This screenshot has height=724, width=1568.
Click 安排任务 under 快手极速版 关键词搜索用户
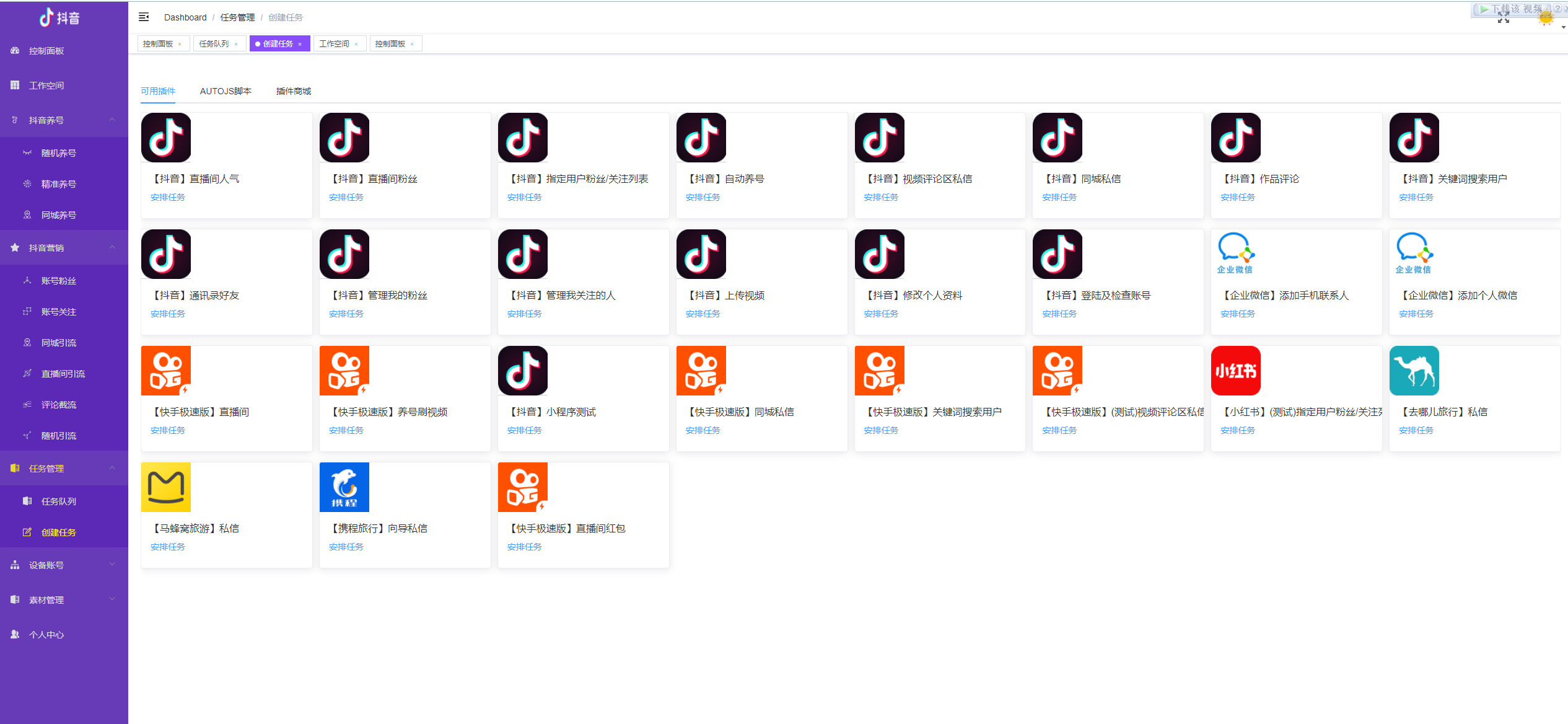coord(881,430)
